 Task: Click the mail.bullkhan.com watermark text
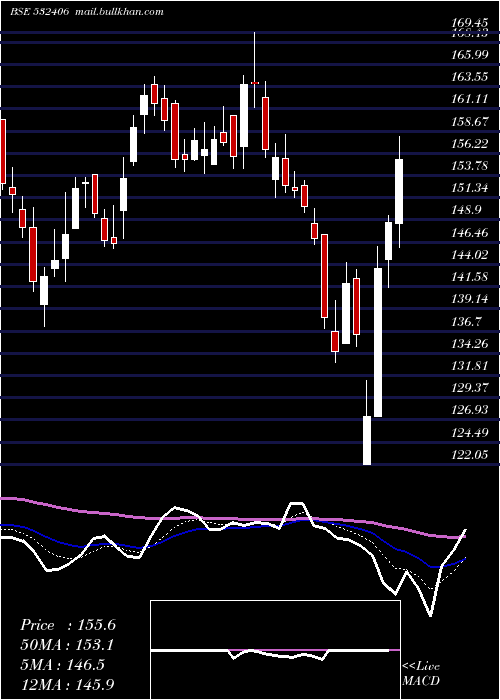coord(117,11)
